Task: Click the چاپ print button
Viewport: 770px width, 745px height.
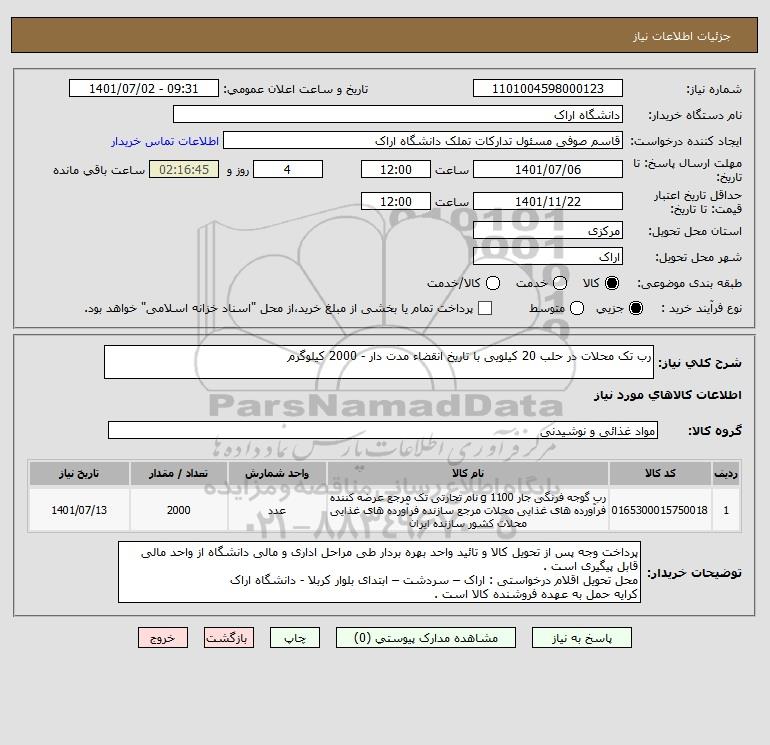Action: [295, 637]
